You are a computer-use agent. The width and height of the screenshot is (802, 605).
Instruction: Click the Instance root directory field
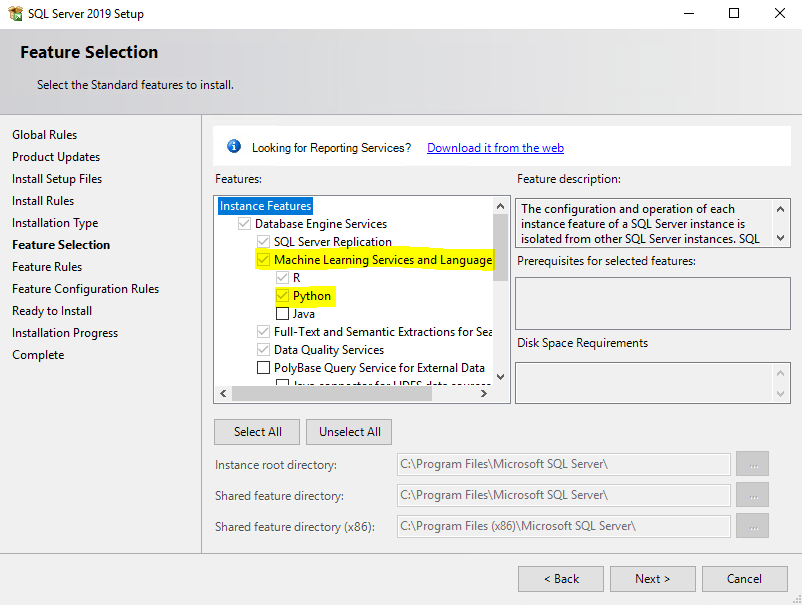coord(564,464)
